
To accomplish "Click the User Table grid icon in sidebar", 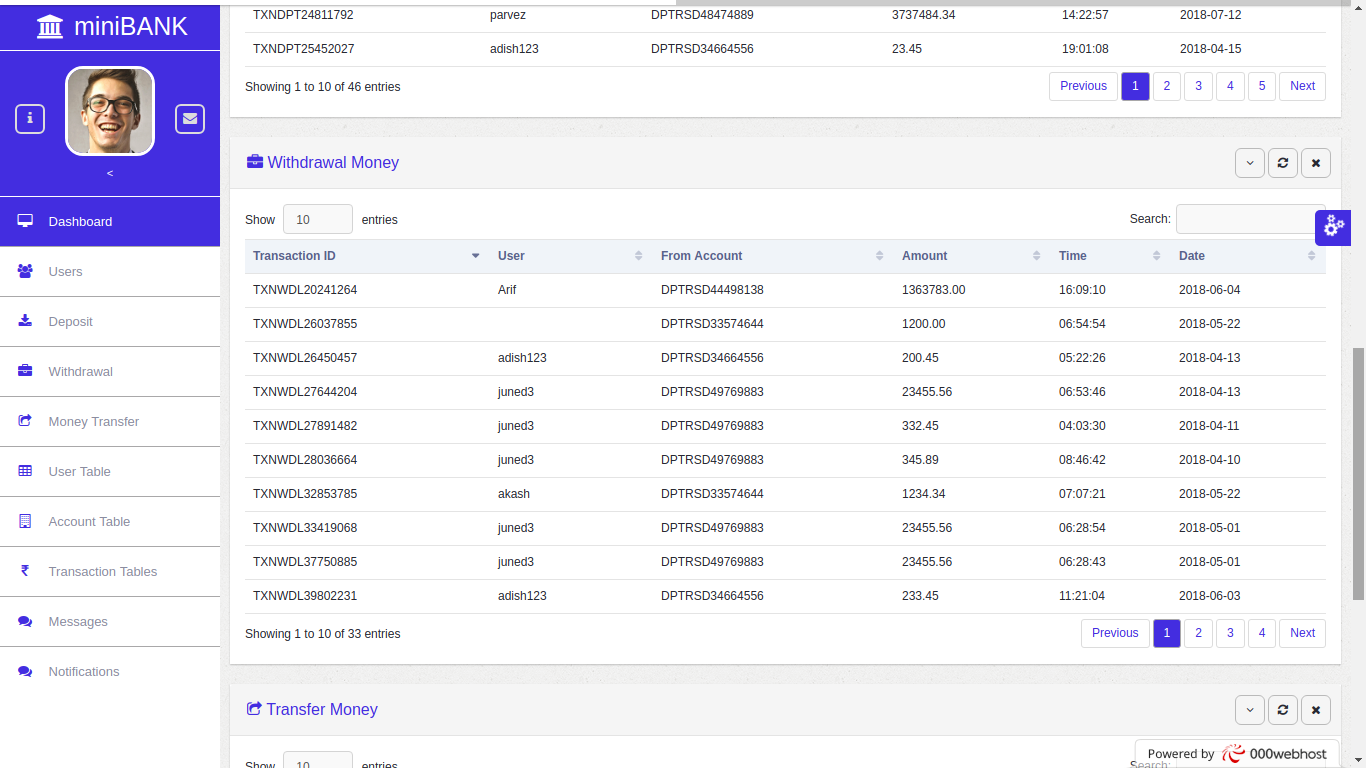I will (25, 471).
